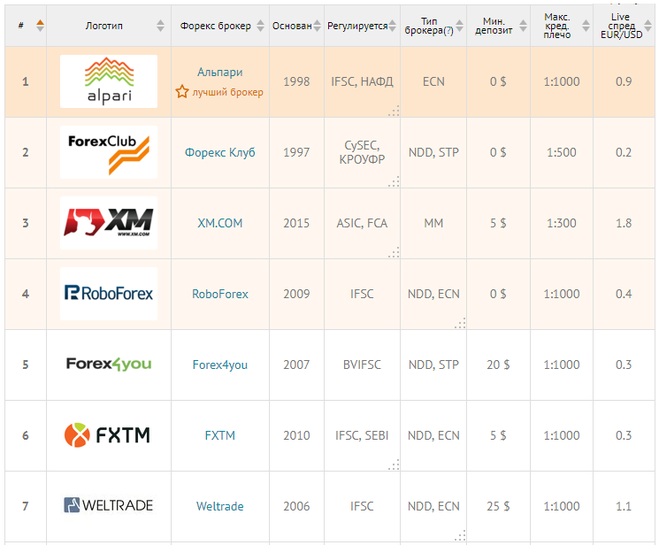Open the Weltrade broker name link
Viewport: 659px width, 545px height.
click(x=220, y=506)
